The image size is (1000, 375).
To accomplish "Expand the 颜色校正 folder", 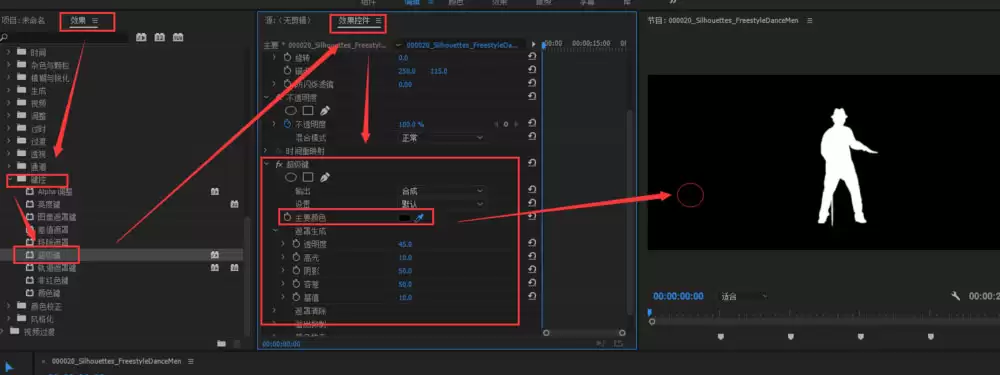I will (x=9, y=306).
